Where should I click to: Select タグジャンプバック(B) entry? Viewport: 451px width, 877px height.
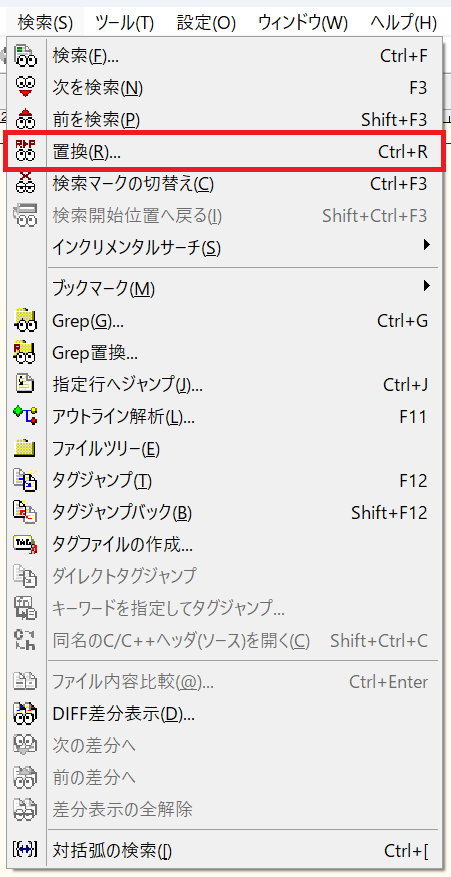pyautogui.click(x=226, y=512)
